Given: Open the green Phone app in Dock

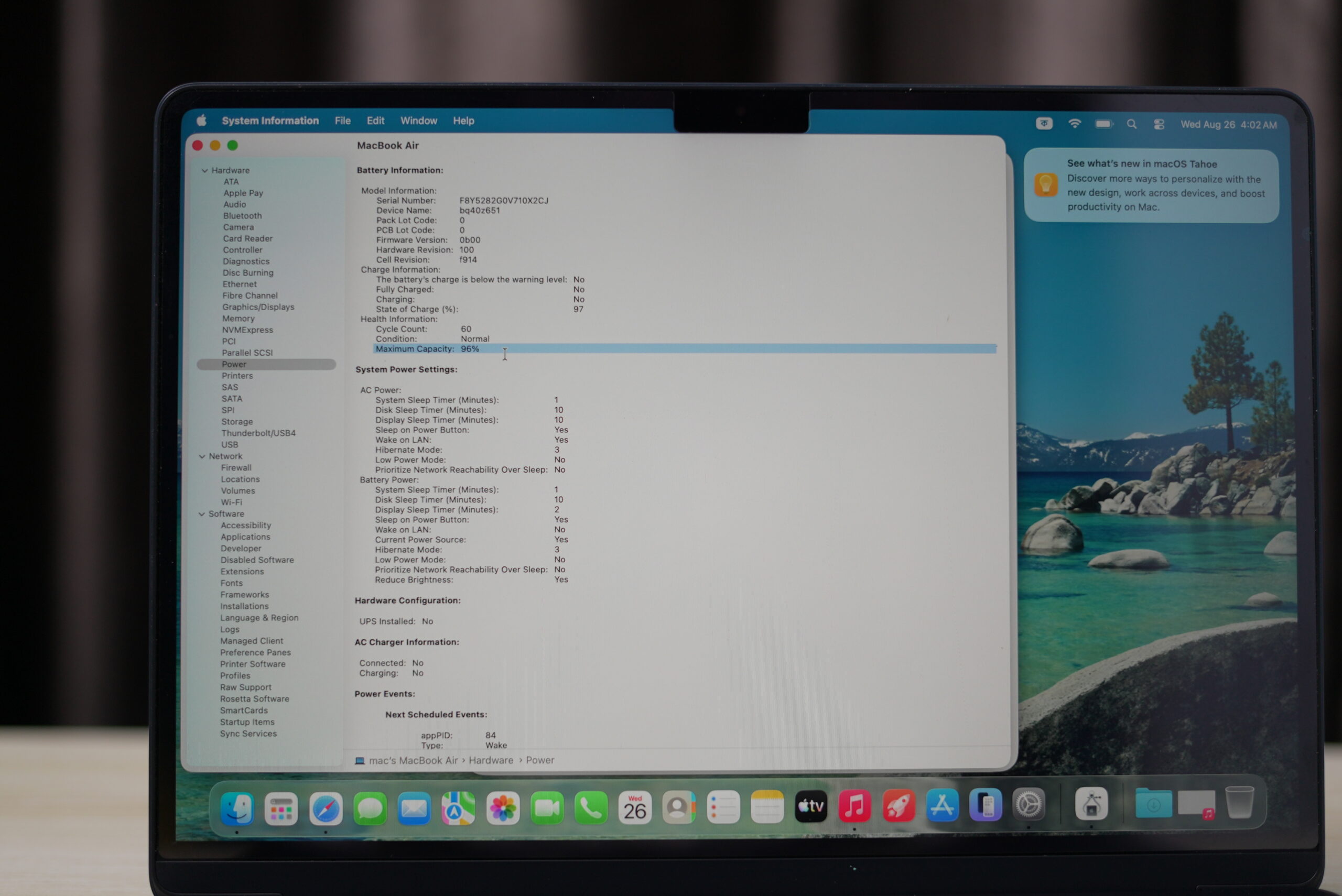Looking at the screenshot, I should [590, 807].
